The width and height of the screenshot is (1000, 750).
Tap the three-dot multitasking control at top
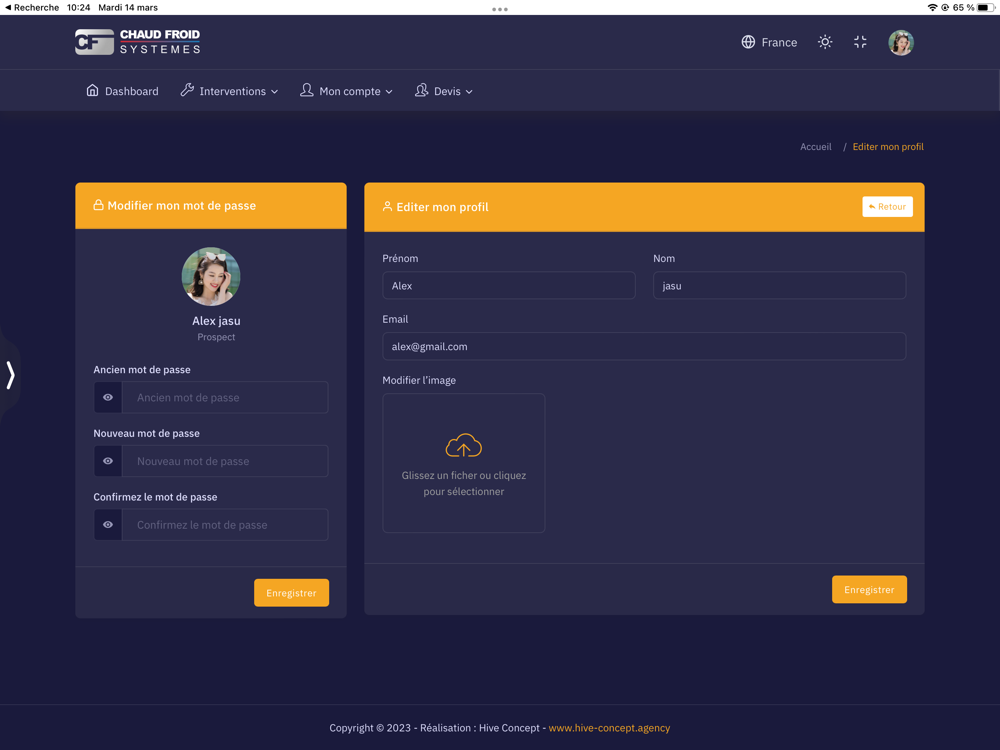[500, 9]
